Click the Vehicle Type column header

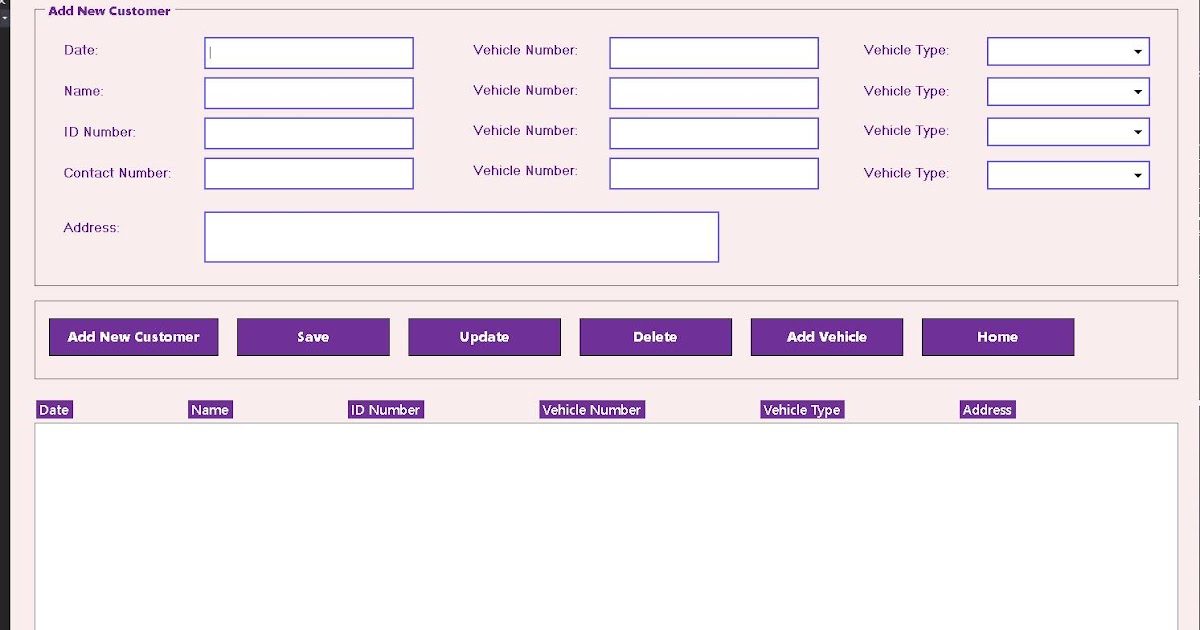tap(802, 409)
